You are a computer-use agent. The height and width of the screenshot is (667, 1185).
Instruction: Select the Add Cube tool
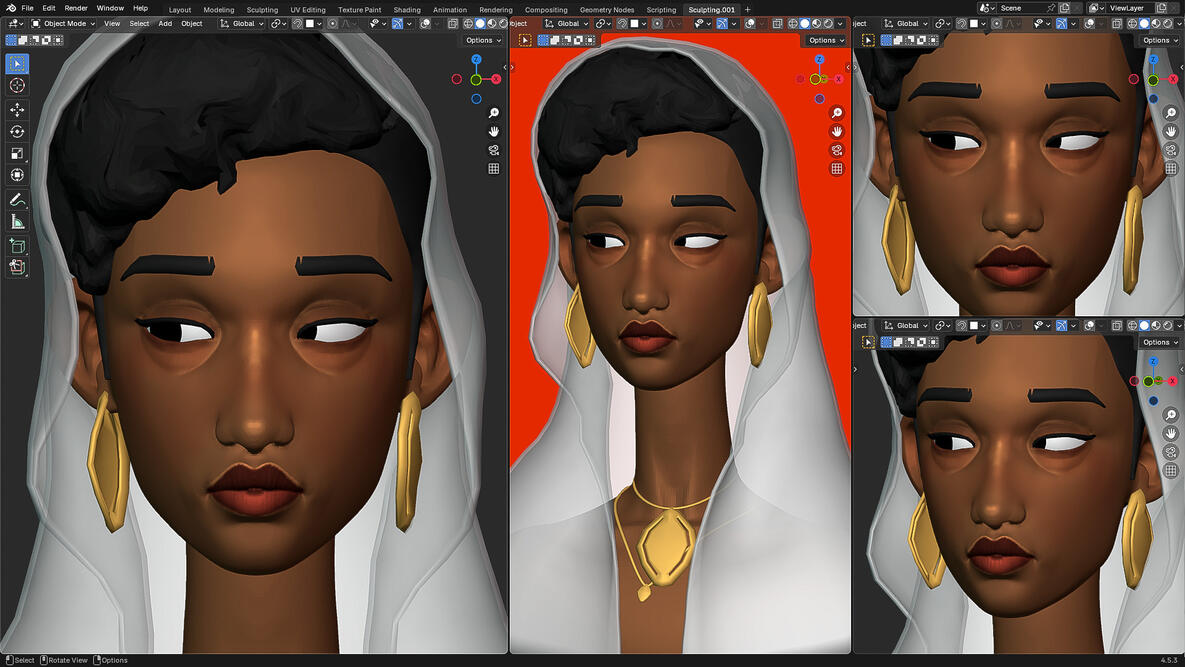pos(17,246)
